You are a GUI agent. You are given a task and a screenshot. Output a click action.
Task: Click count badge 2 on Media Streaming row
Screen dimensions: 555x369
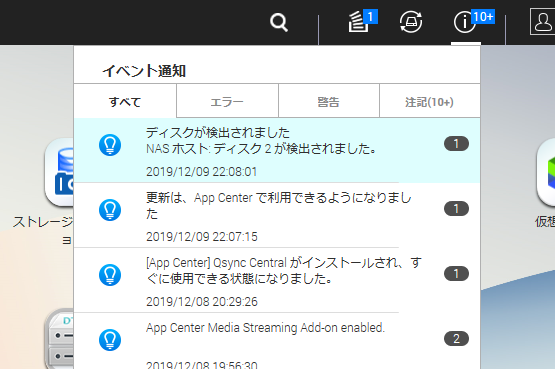point(456,339)
